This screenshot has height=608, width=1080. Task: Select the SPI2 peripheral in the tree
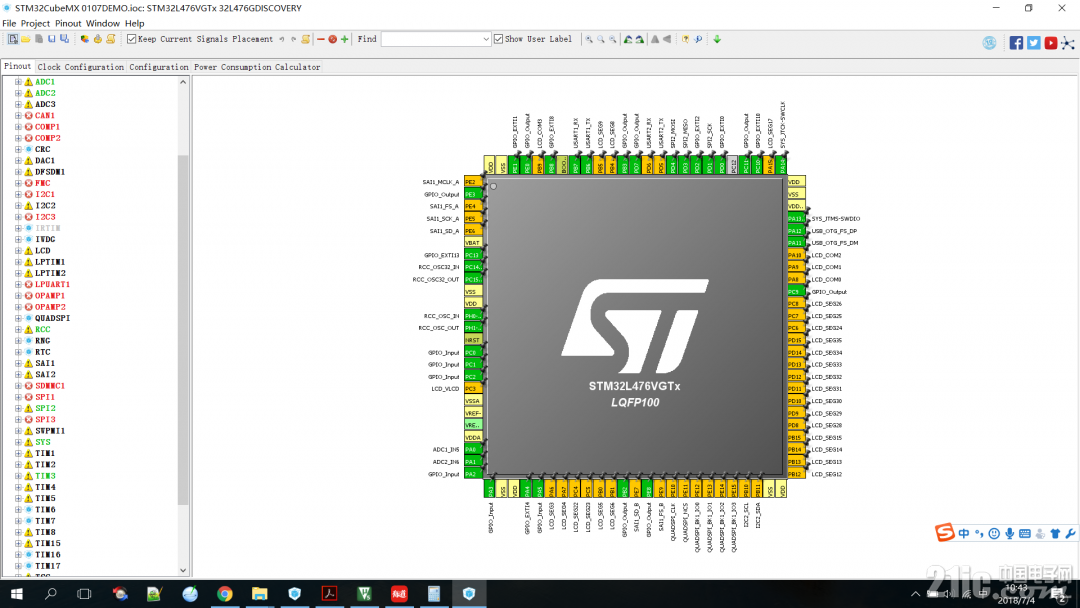pos(45,408)
